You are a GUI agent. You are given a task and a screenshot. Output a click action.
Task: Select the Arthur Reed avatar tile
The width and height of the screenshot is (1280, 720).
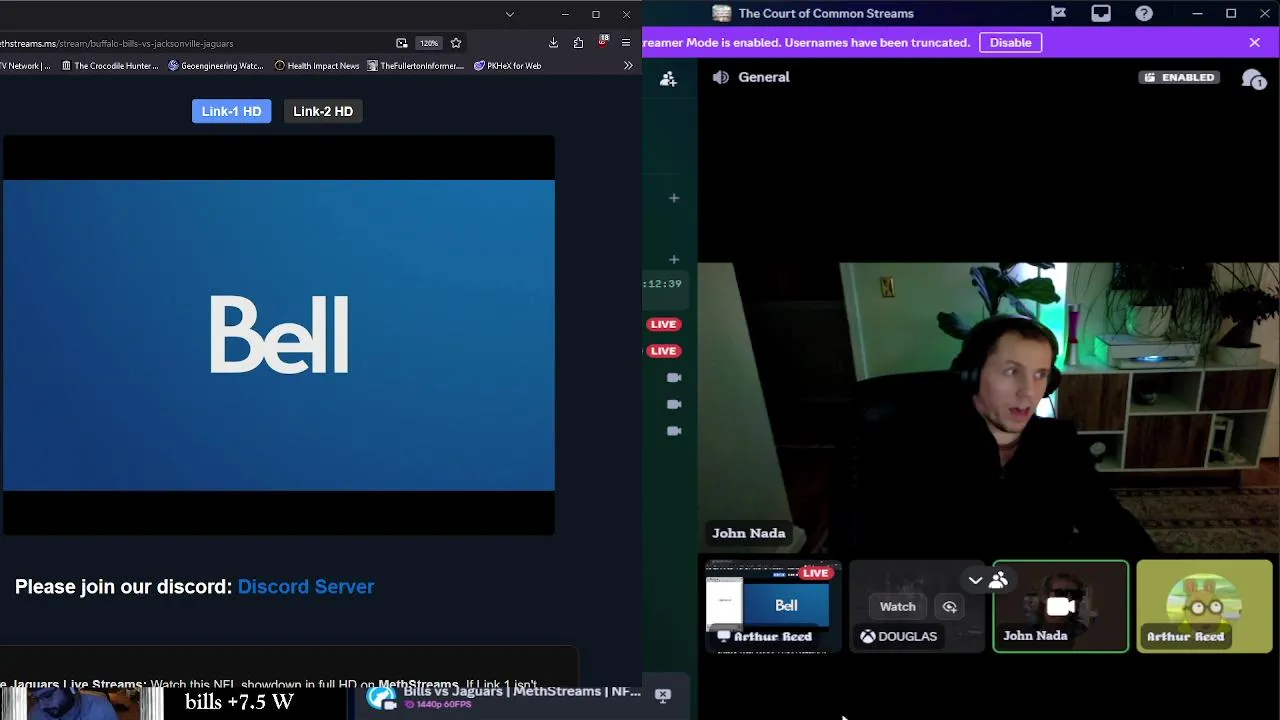click(x=1204, y=606)
